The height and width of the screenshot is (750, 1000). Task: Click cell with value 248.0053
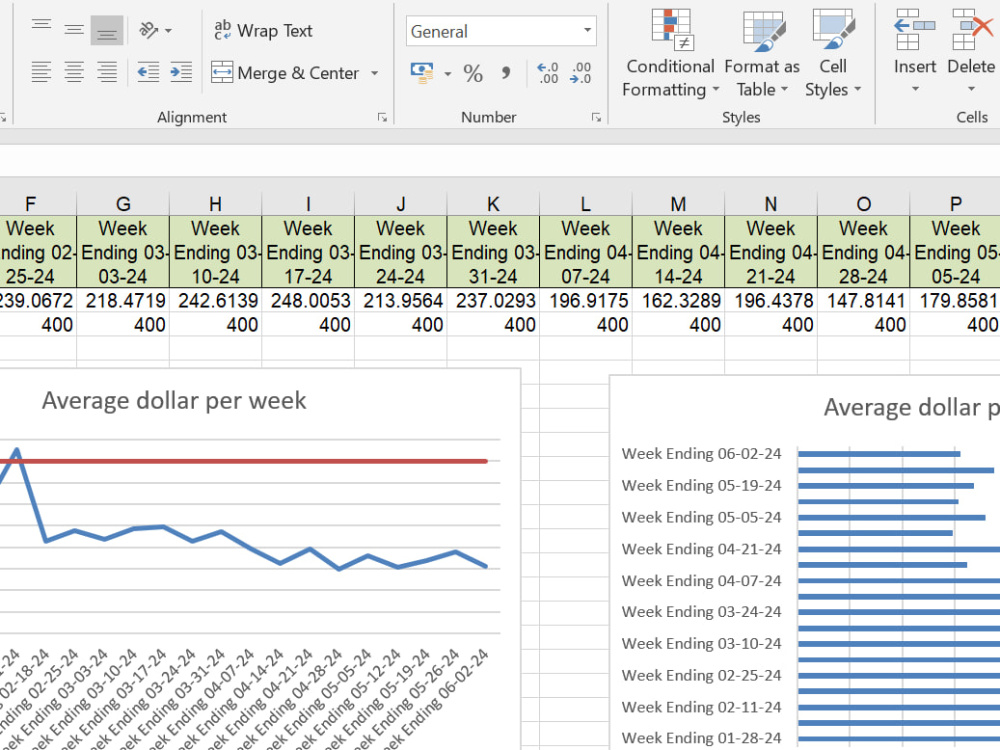308,300
